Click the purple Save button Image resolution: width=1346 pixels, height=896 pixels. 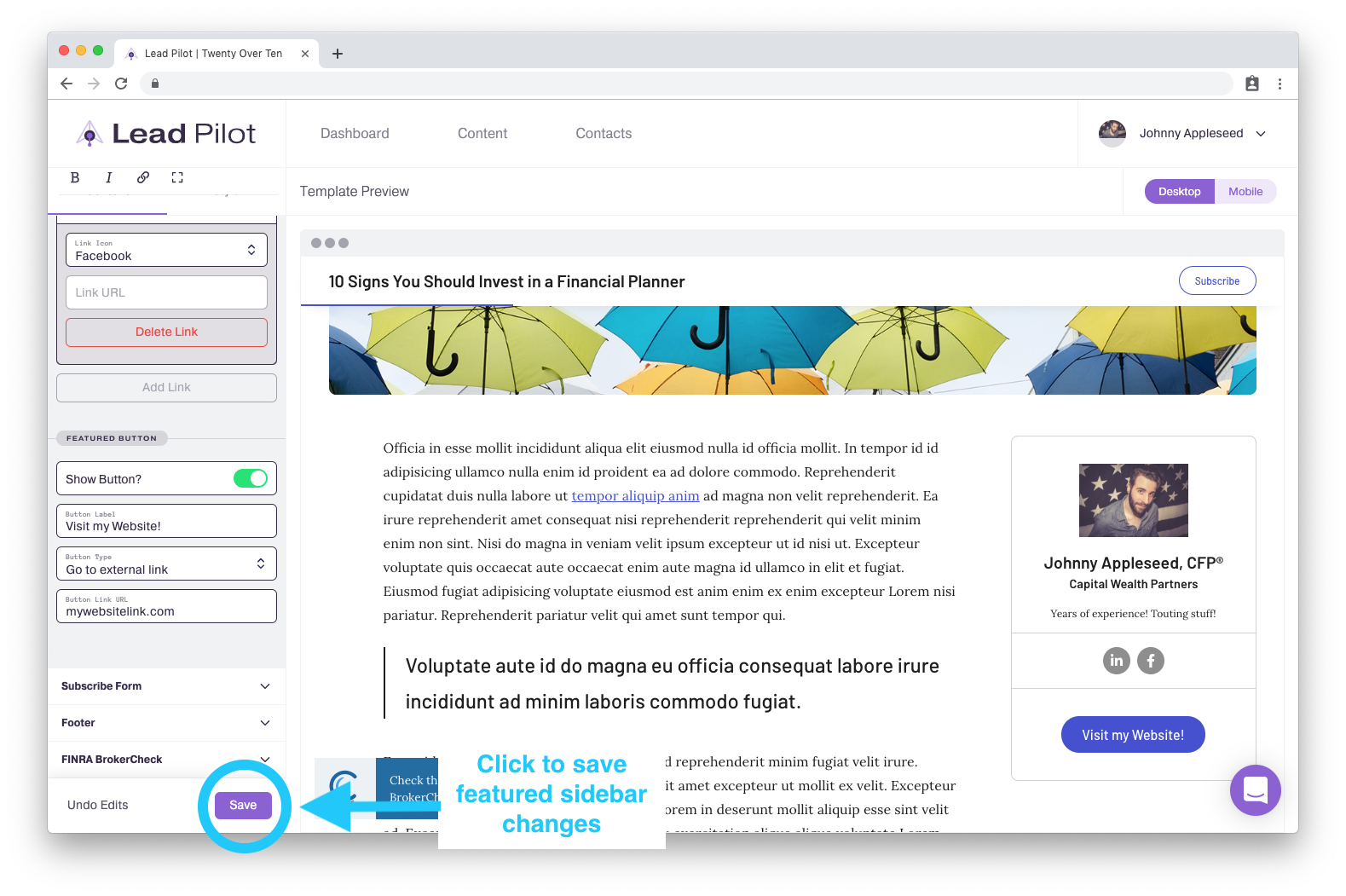point(243,806)
